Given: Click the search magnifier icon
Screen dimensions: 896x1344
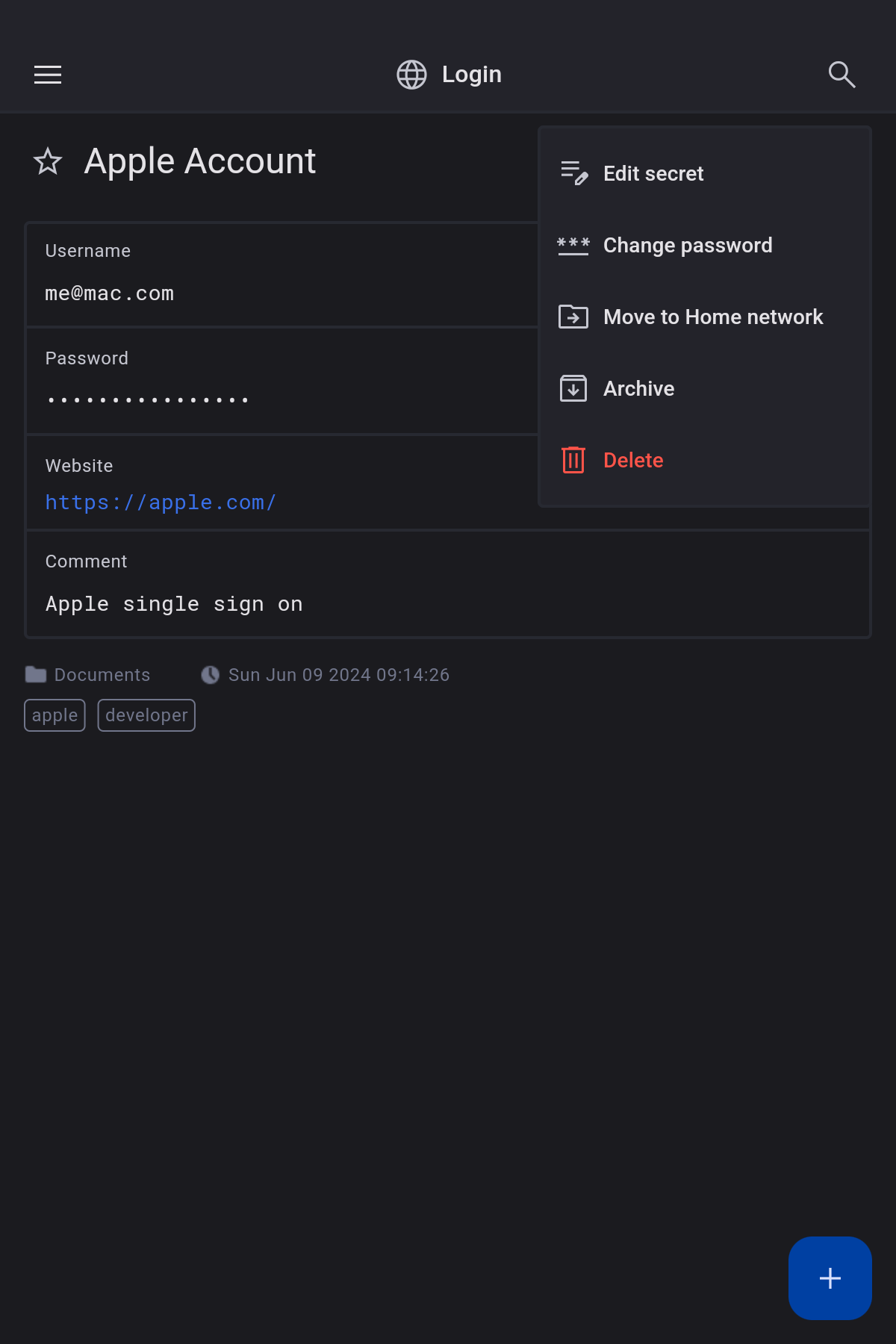Looking at the screenshot, I should click(841, 75).
